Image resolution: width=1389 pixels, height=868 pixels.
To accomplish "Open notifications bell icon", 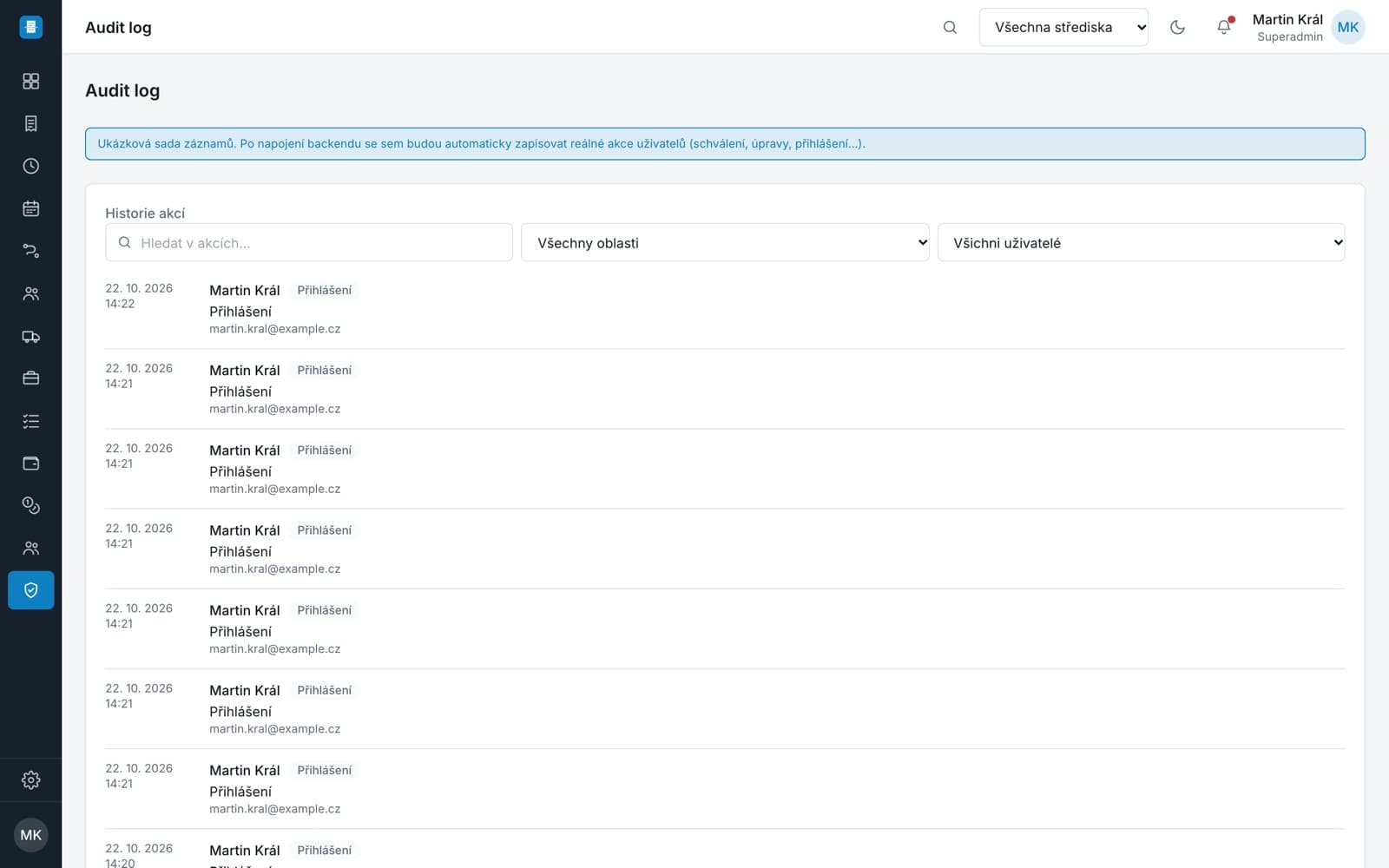I will [1224, 27].
